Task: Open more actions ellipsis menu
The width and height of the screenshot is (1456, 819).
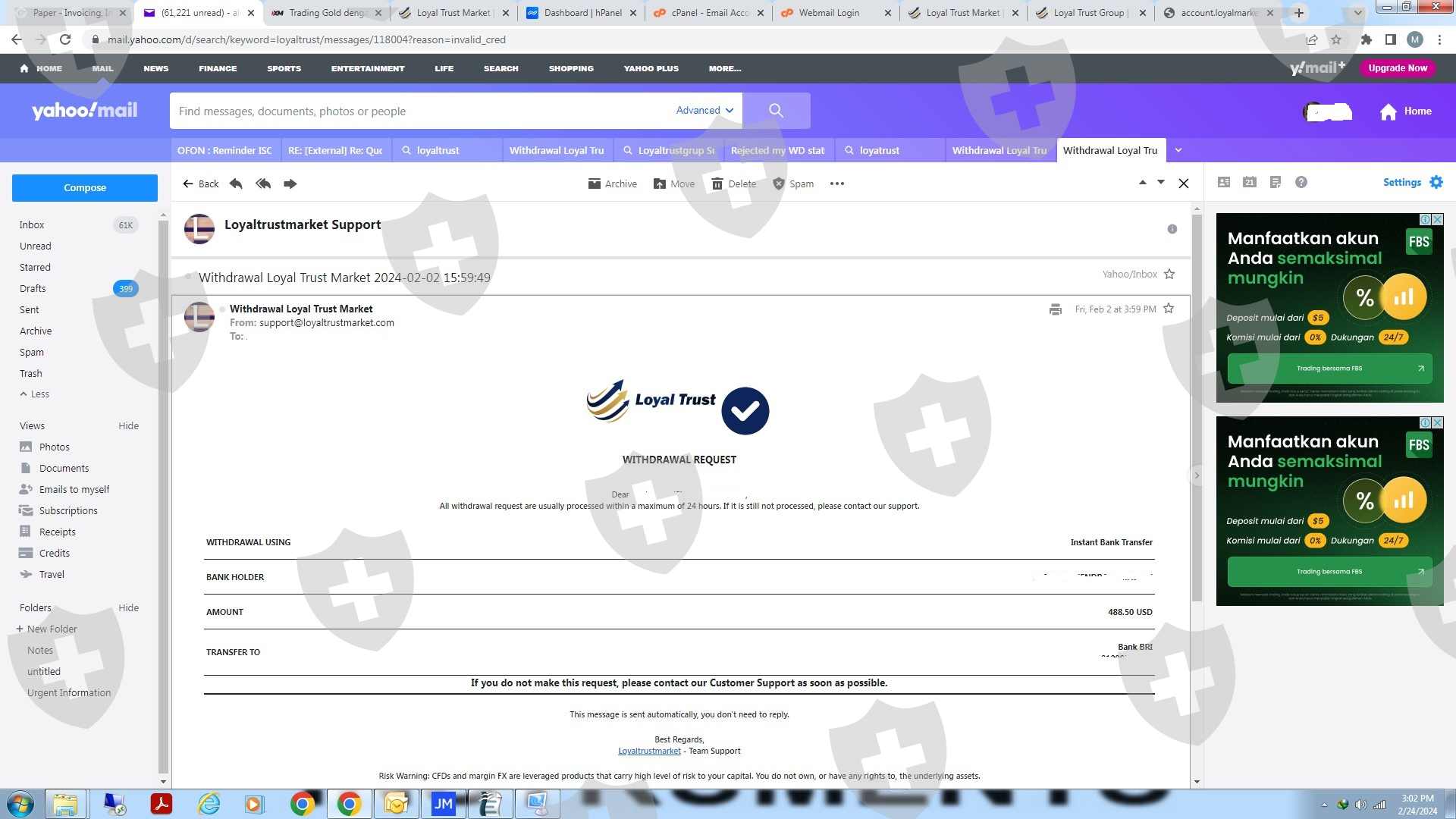Action: (836, 184)
